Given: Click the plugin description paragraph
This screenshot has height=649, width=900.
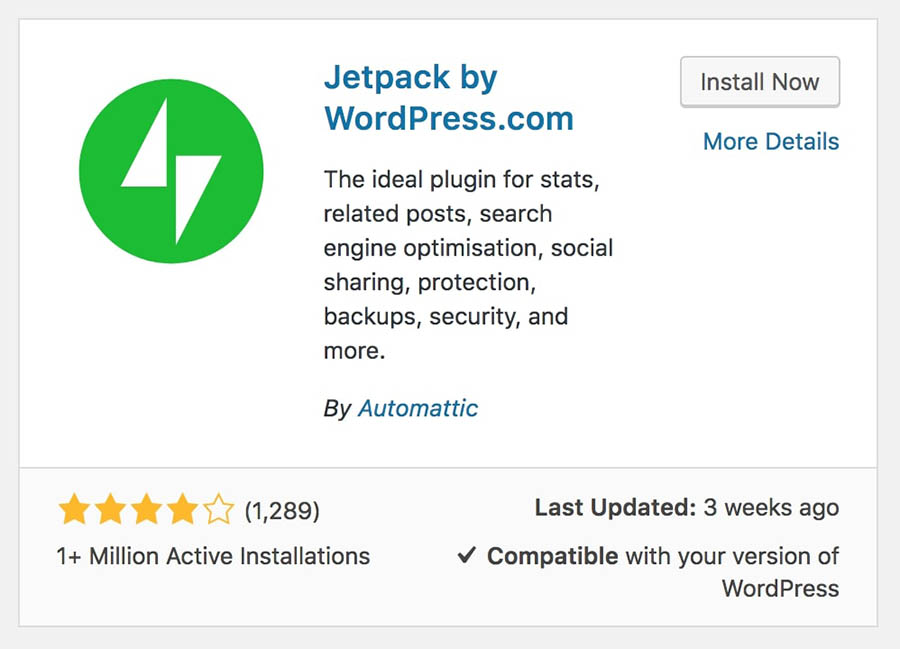Looking at the screenshot, I should (468, 265).
